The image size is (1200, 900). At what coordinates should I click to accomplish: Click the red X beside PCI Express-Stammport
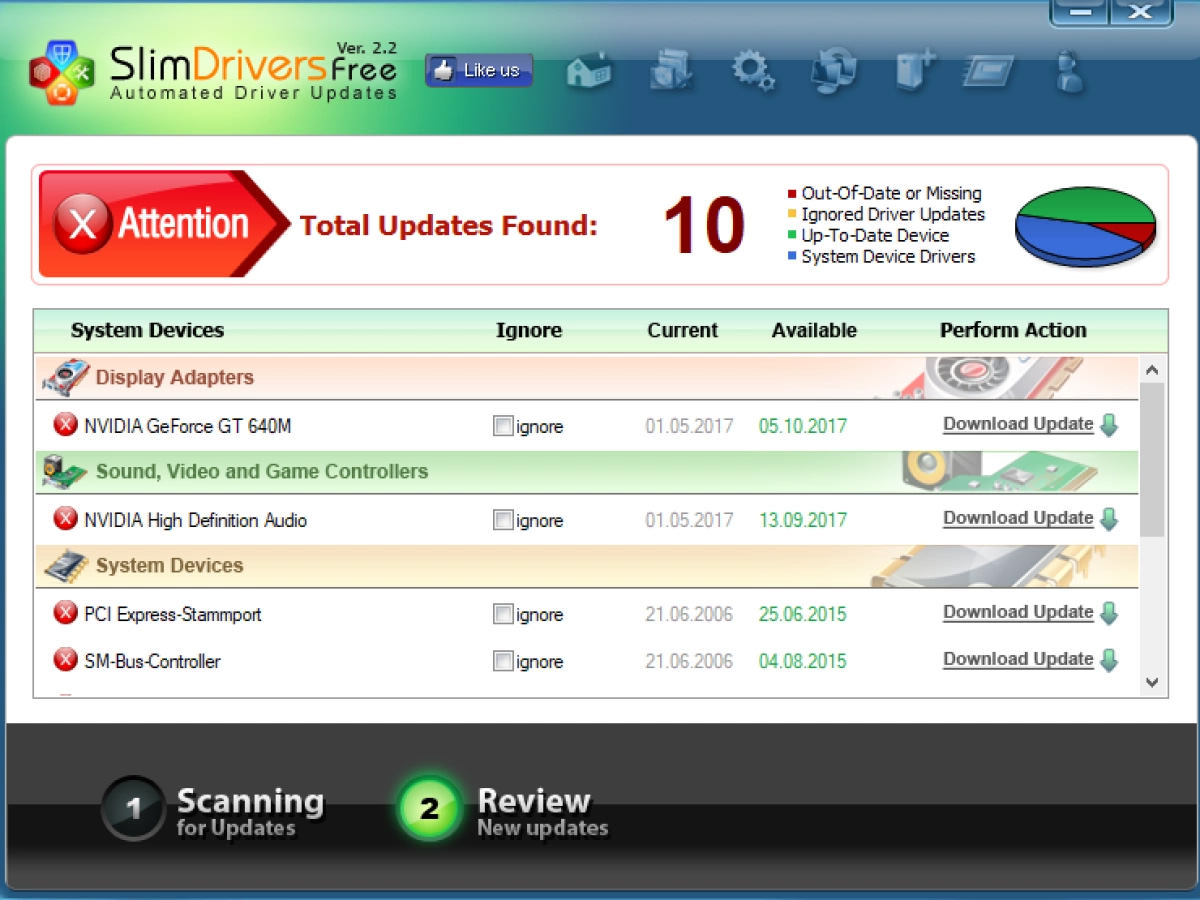click(x=65, y=613)
